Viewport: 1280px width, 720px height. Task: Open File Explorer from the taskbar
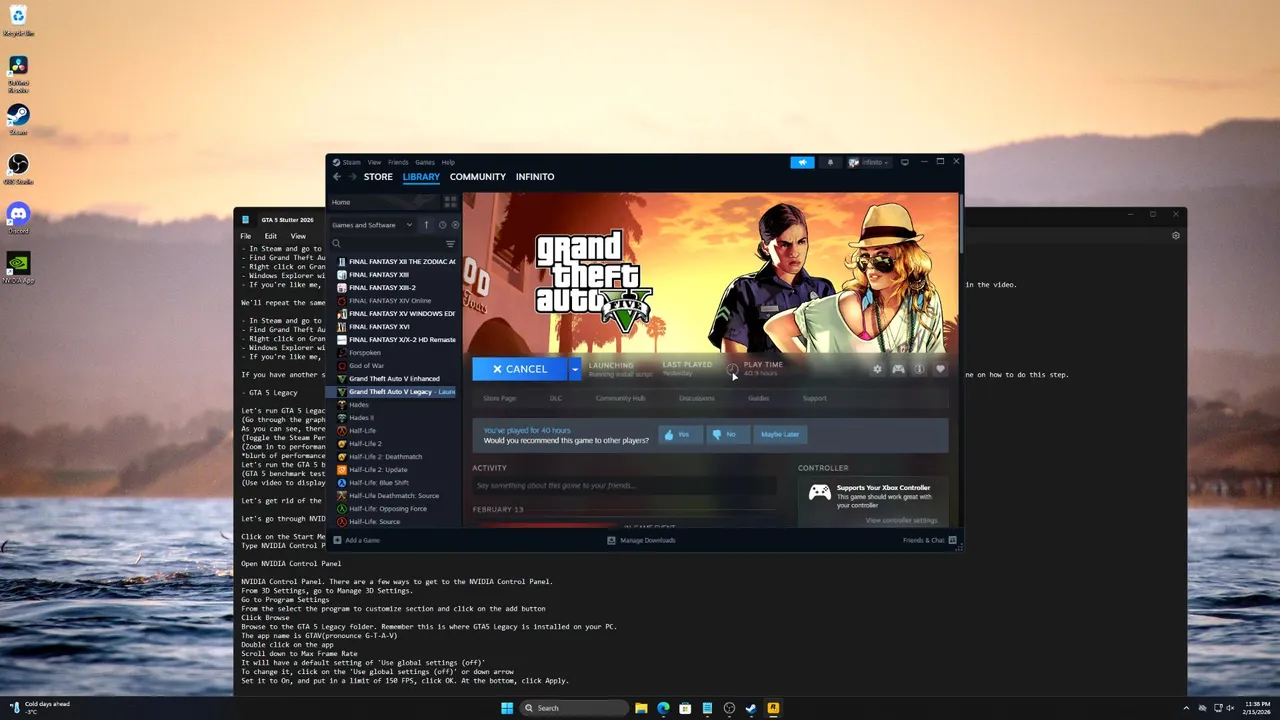[x=641, y=708]
